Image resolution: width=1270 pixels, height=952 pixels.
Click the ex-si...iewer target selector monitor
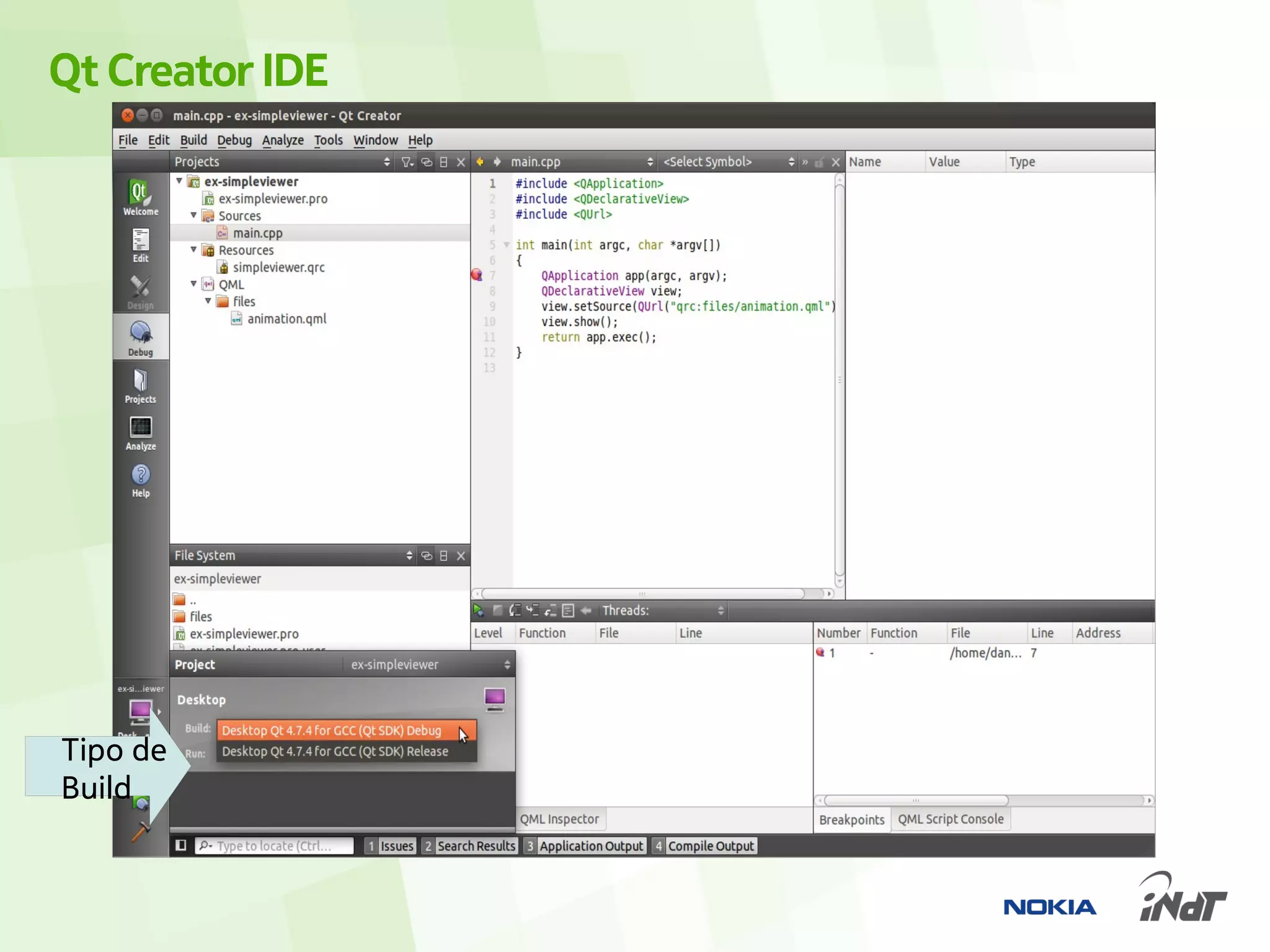coord(141,711)
